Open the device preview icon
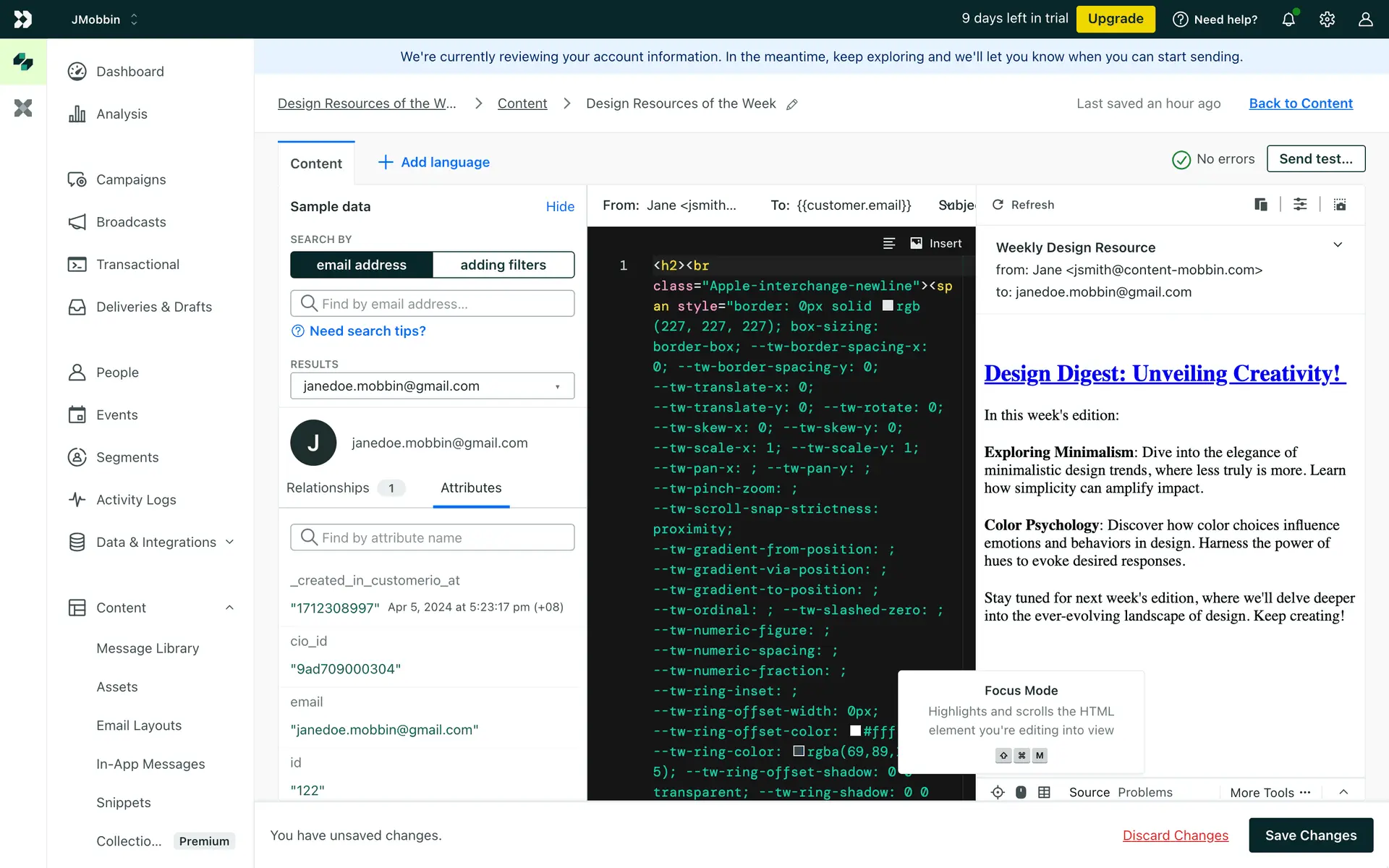Viewport: 1389px width, 868px height. 1260,205
